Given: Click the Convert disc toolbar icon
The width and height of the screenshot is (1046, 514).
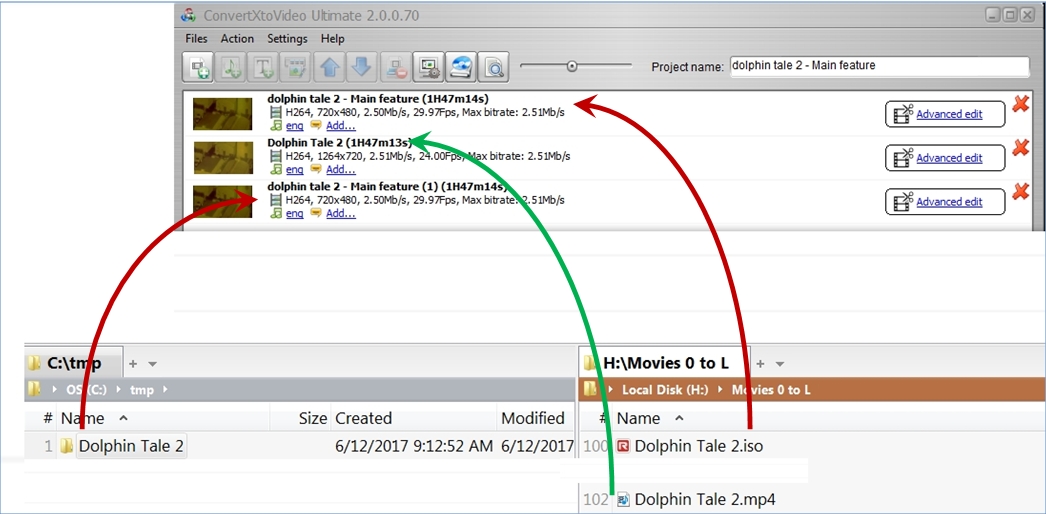Looking at the screenshot, I should 461,67.
